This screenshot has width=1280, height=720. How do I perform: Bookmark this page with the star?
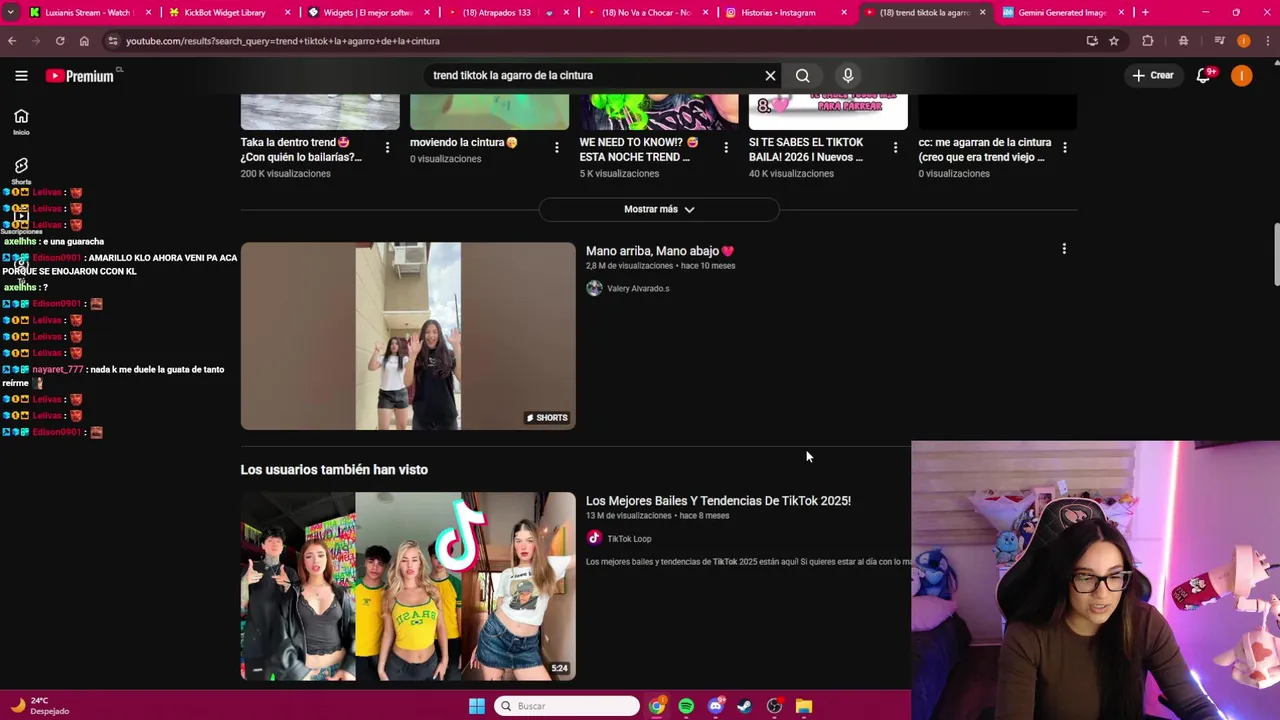coord(1114,41)
